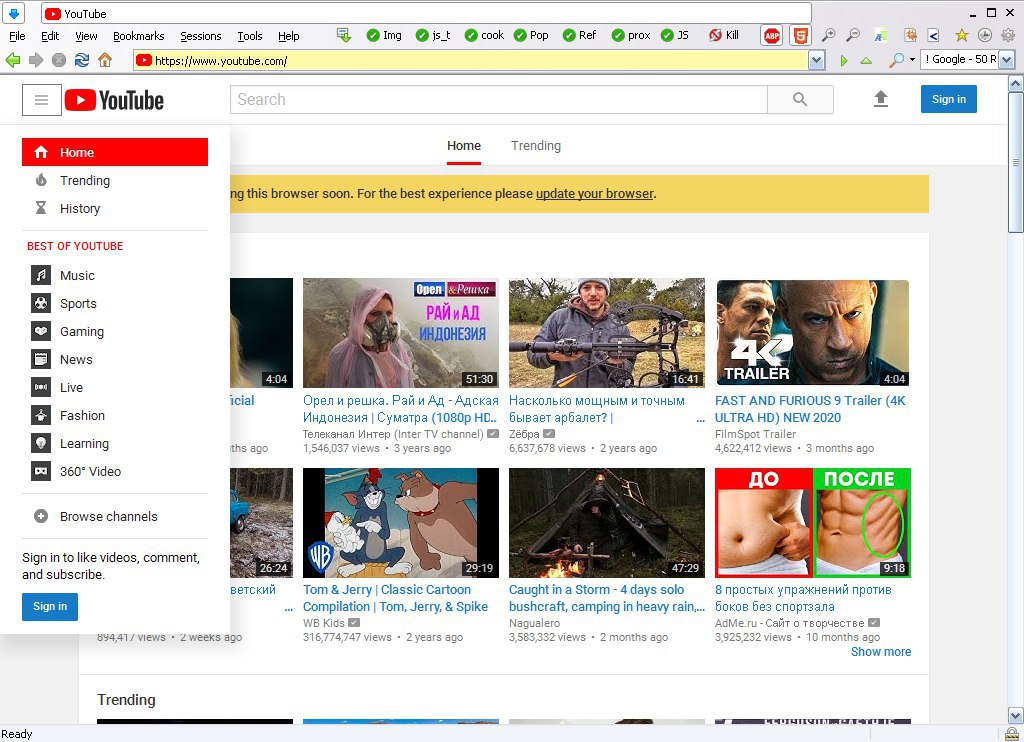Open Tom & Jerry cartoon thumbnail

point(400,523)
